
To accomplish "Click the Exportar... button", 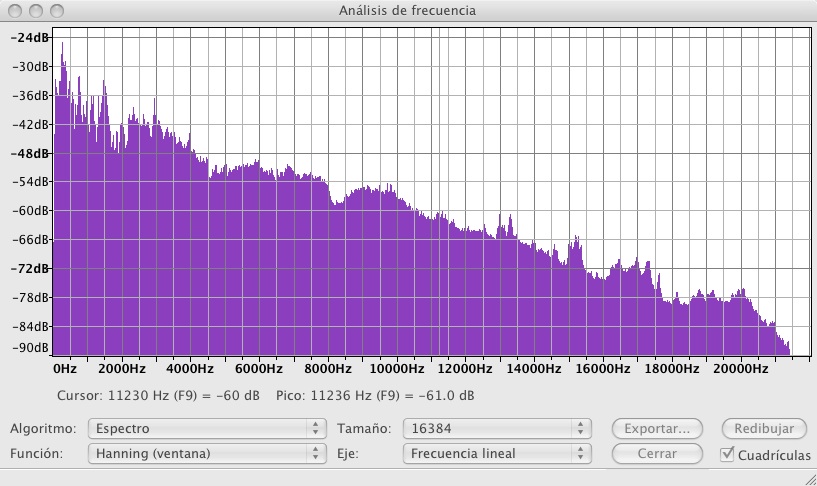I will pos(657,429).
